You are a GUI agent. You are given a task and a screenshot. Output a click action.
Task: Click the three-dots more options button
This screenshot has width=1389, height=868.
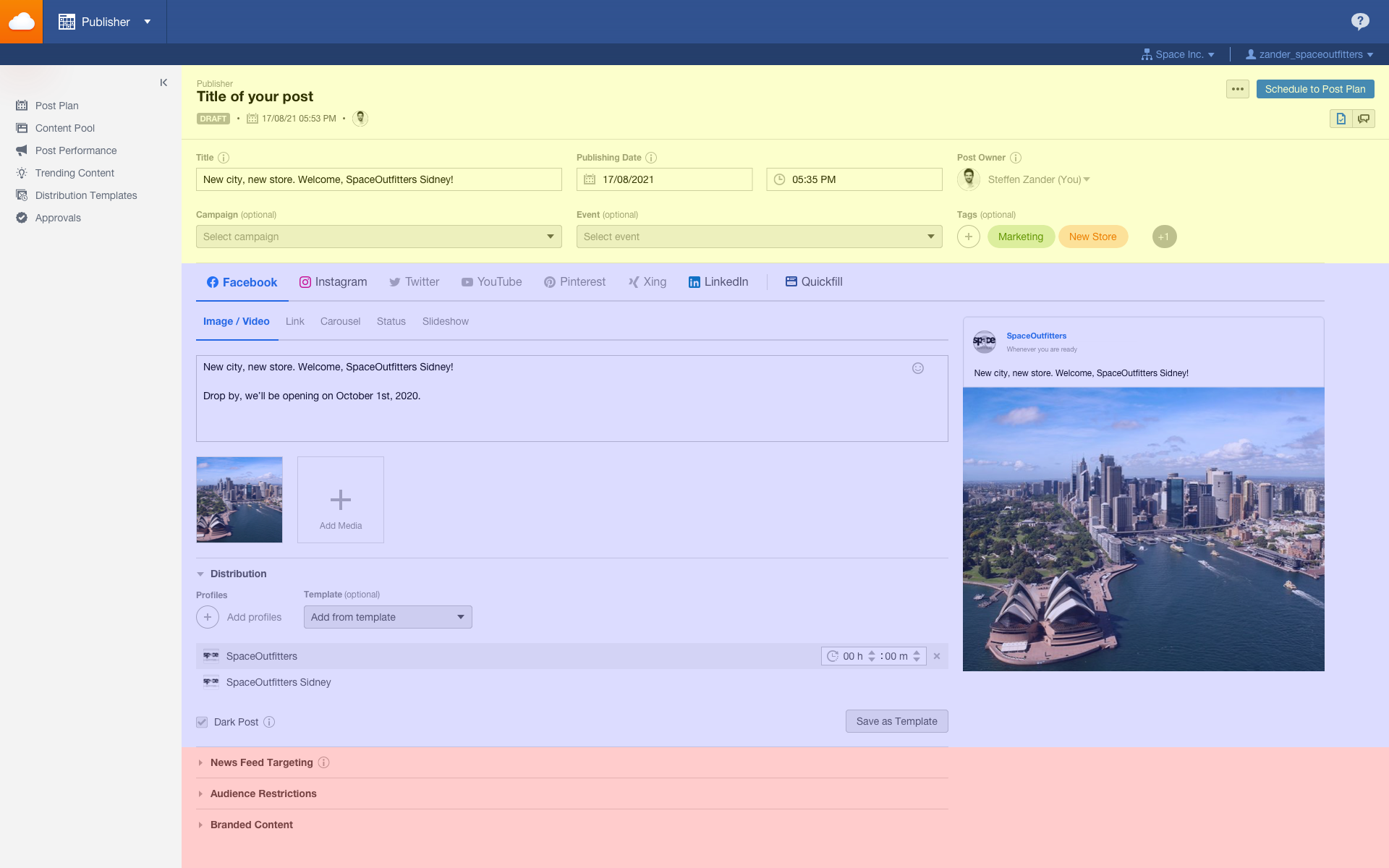click(1238, 89)
